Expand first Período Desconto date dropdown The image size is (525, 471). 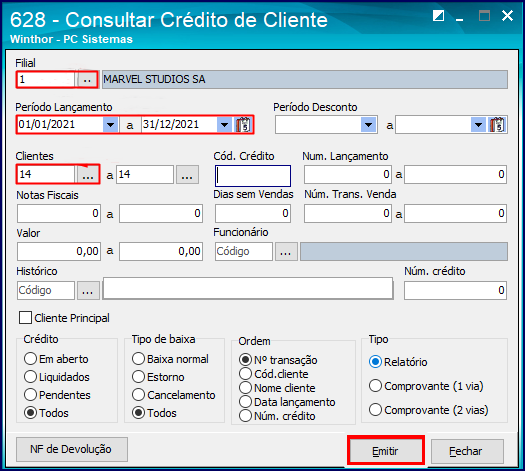coord(369,125)
